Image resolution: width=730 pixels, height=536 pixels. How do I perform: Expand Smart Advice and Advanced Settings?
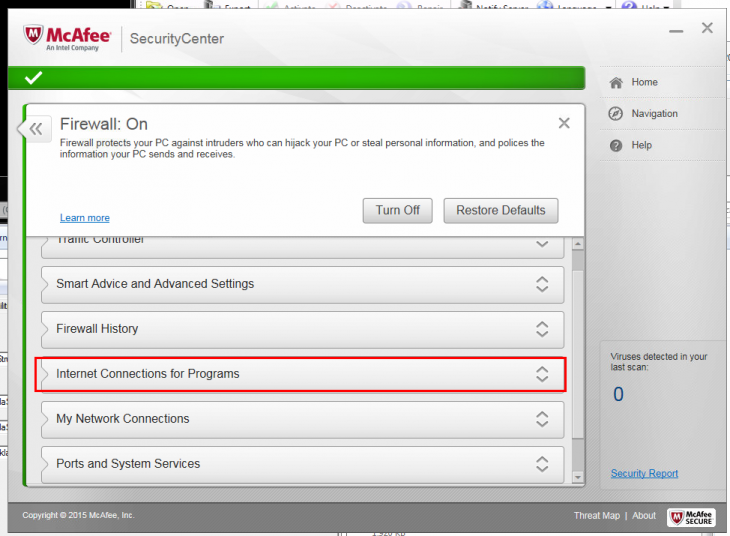point(302,284)
